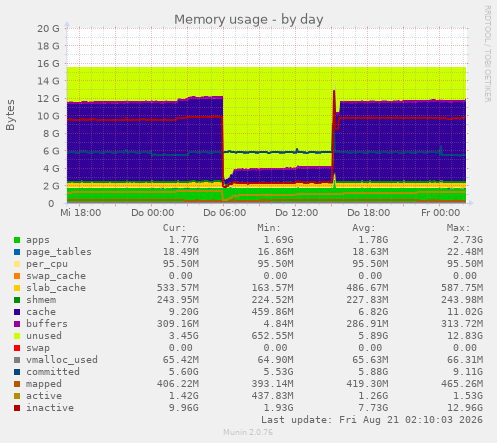497x443 pixels.
Task: Click the 'inactive' legend label
Action: (50, 408)
